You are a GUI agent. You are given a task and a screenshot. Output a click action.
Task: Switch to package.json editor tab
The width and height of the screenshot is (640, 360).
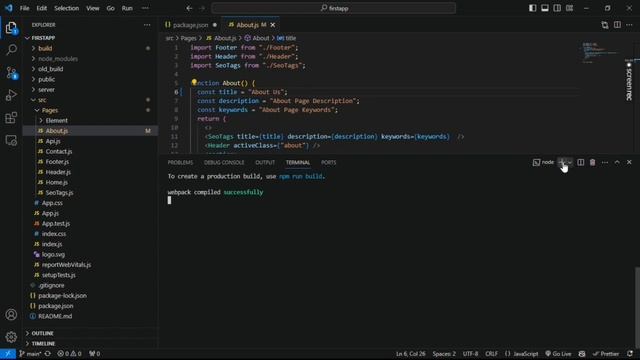pyautogui.click(x=190, y=25)
